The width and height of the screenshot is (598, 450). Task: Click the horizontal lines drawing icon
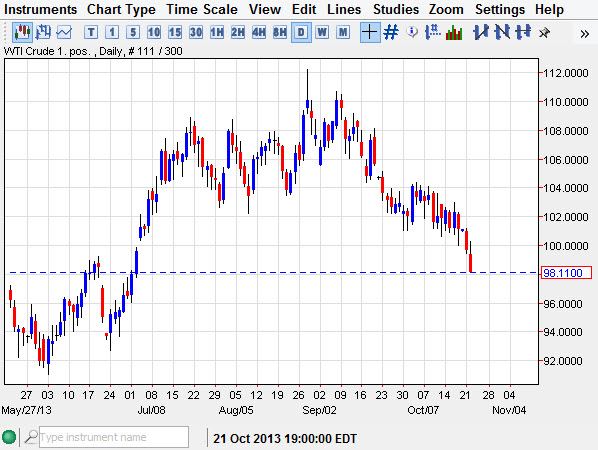point(523,32)
